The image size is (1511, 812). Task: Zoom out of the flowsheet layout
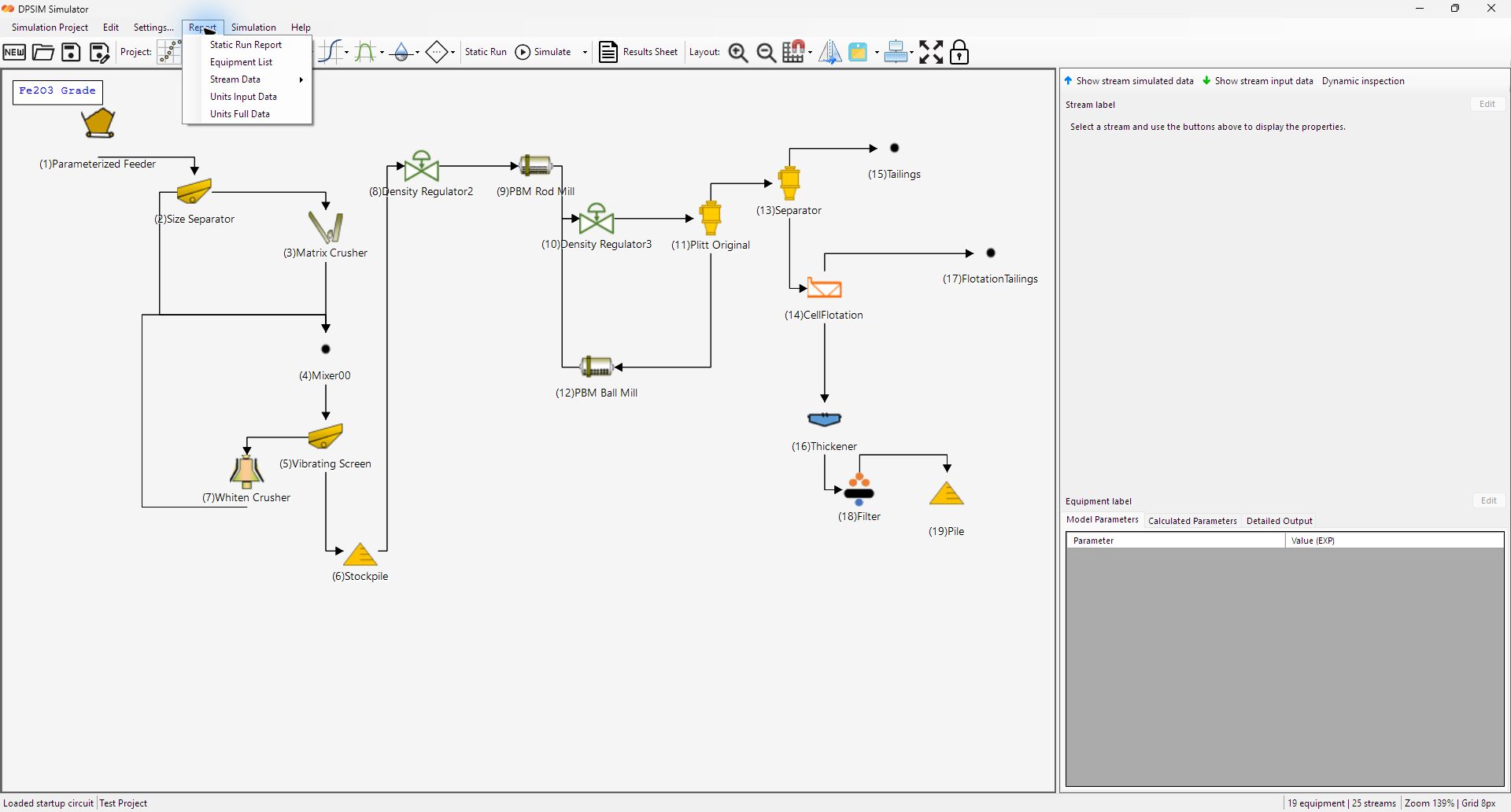click(766, 53)
